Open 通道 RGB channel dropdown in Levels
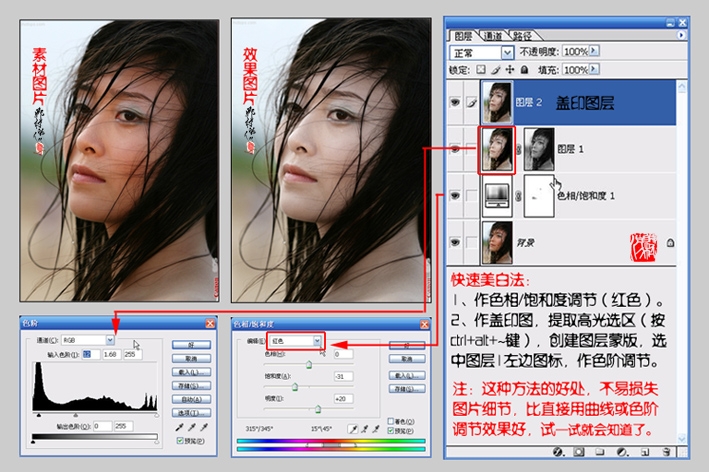Viewport: 709px width, 472px height. [x=110, y=340]
